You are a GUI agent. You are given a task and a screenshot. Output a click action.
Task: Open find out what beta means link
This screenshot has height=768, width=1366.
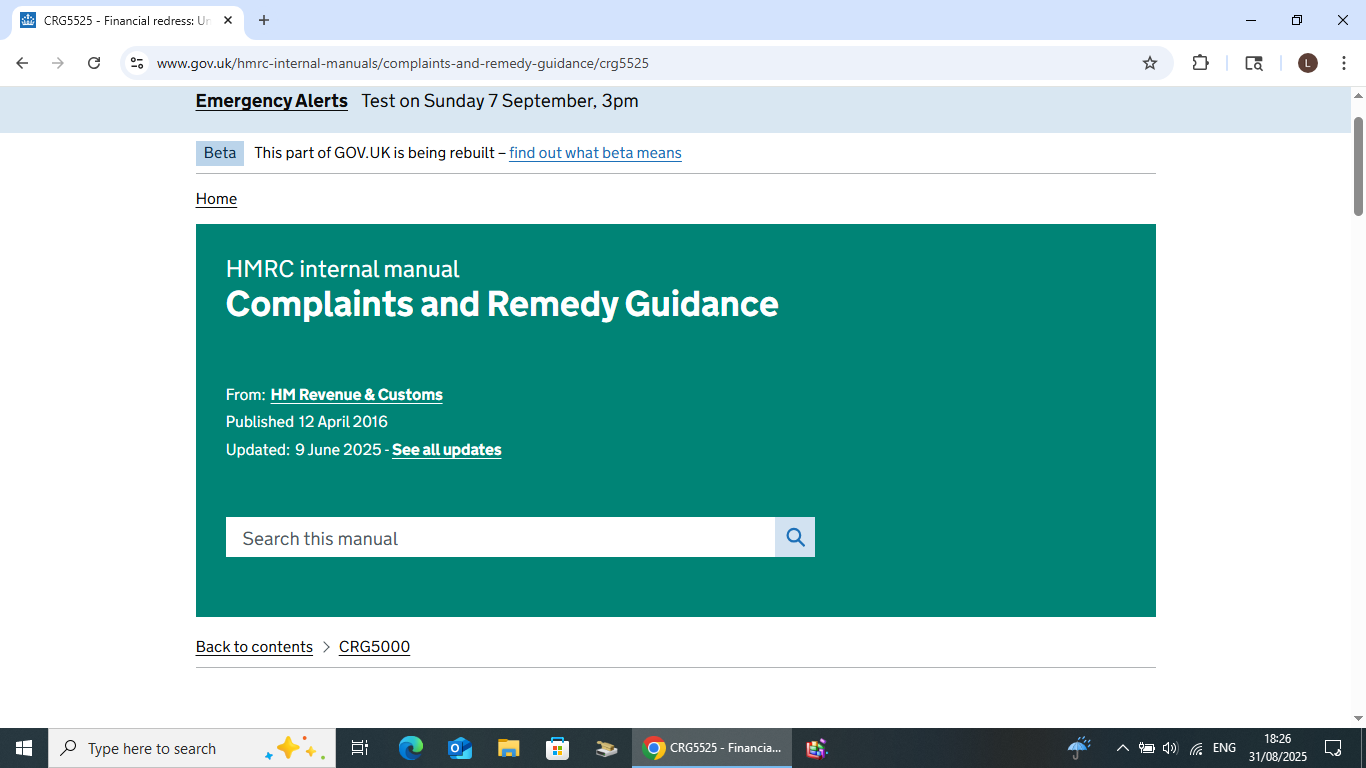click(x=595, y=153)
